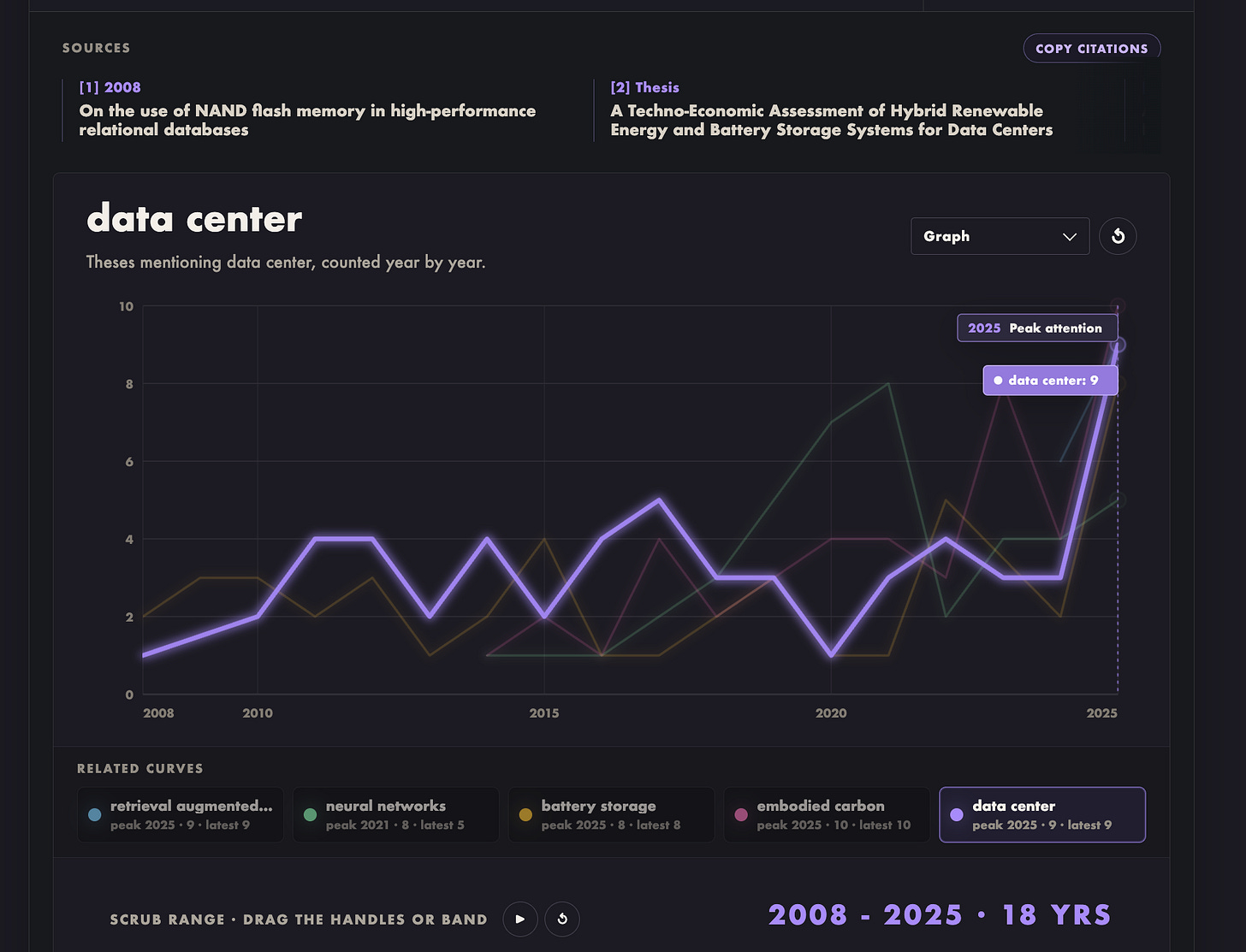Click the 2025 data point on the chart
This screenshot has height=952, width=1246.
[1118, 345]
